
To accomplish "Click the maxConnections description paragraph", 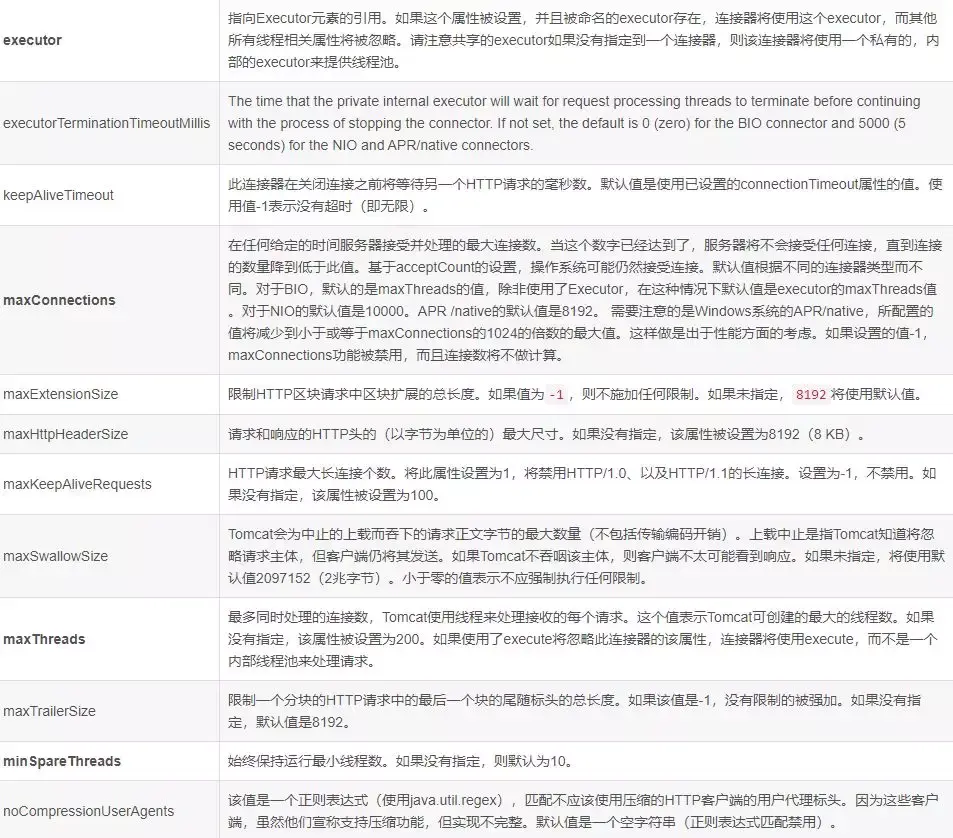I will coord(585,300).
